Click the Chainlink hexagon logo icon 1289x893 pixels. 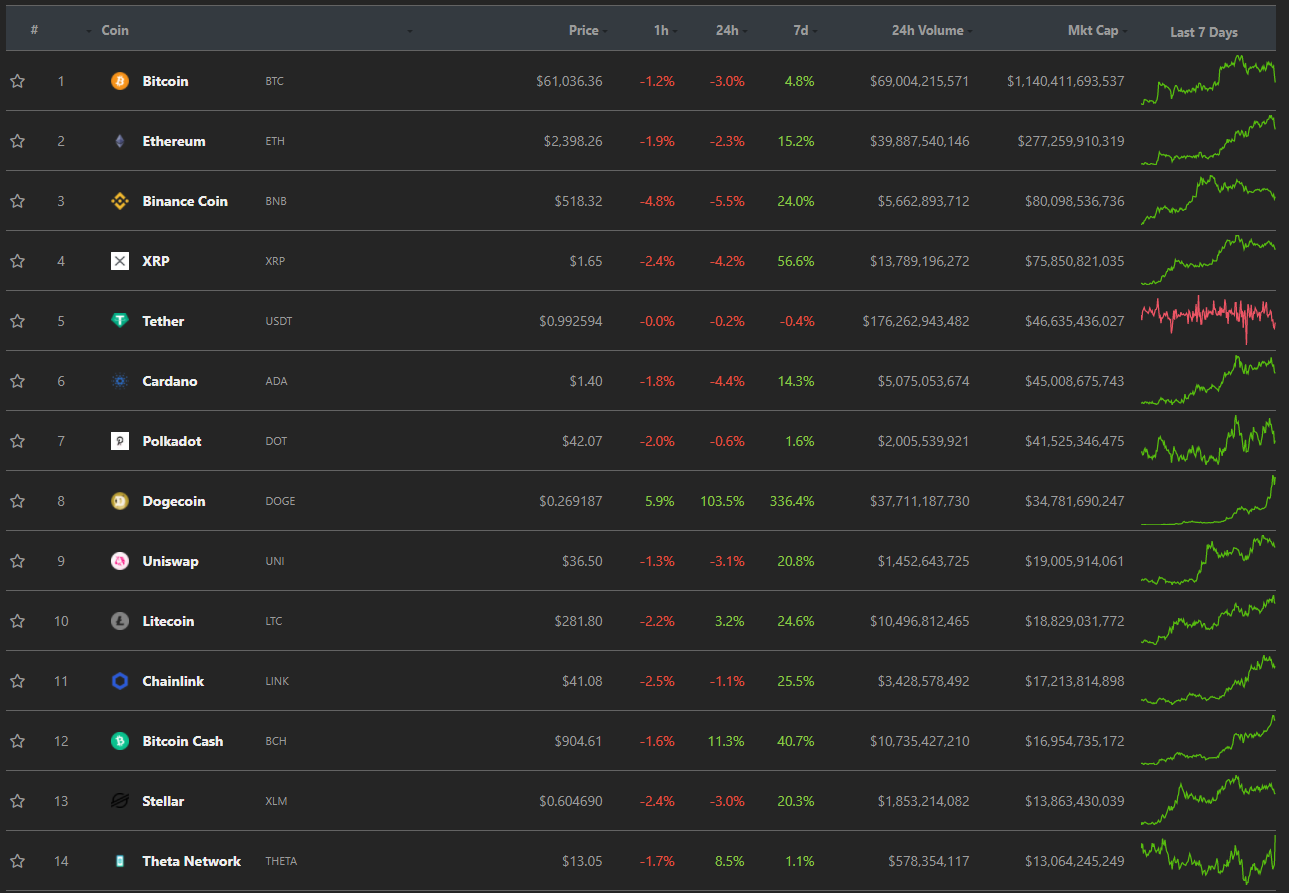point(120,681)
